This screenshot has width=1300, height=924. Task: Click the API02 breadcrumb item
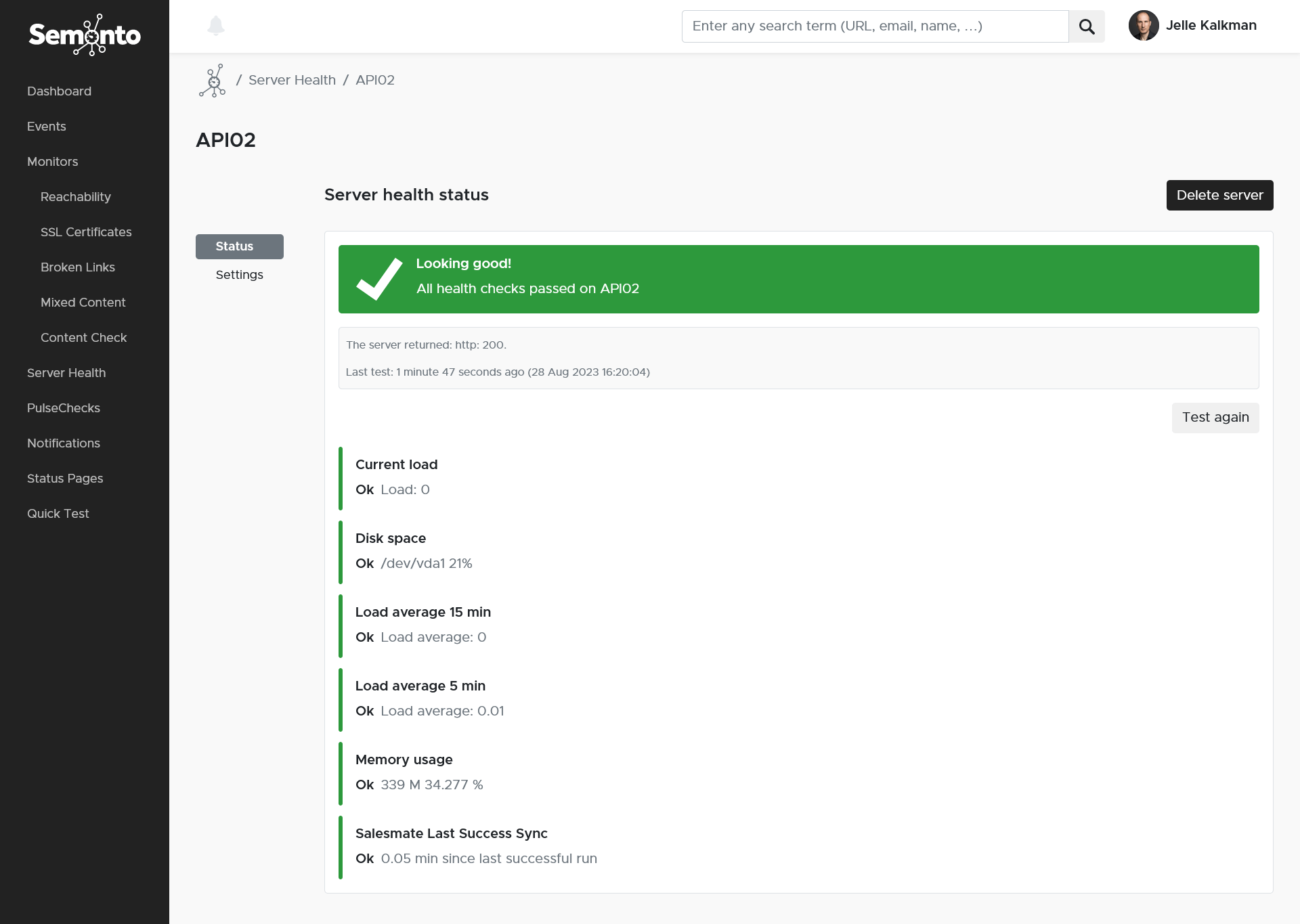375,80
